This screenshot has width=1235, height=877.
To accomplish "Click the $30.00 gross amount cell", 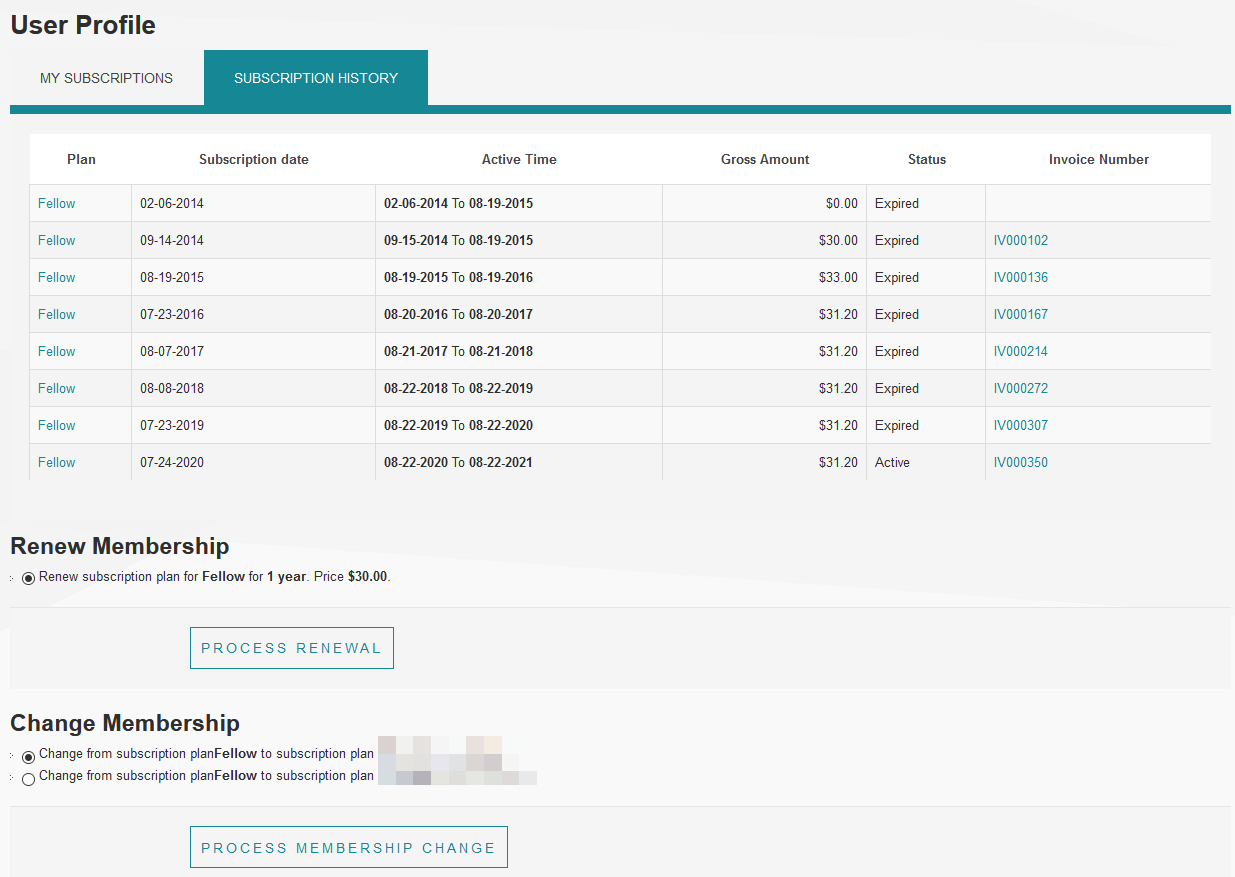I will click(x=765, y=240).
